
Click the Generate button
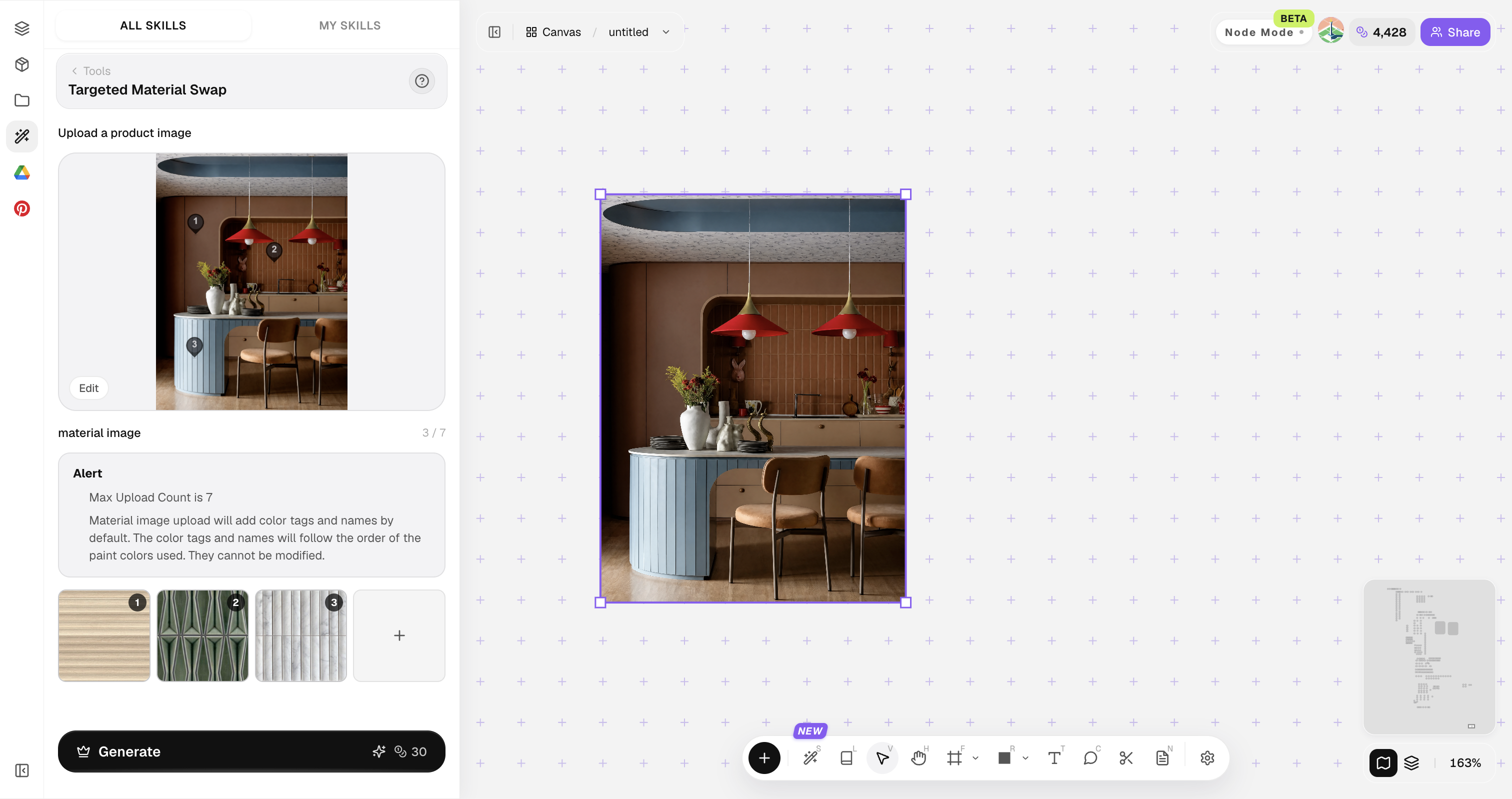[x=251, y=751]
